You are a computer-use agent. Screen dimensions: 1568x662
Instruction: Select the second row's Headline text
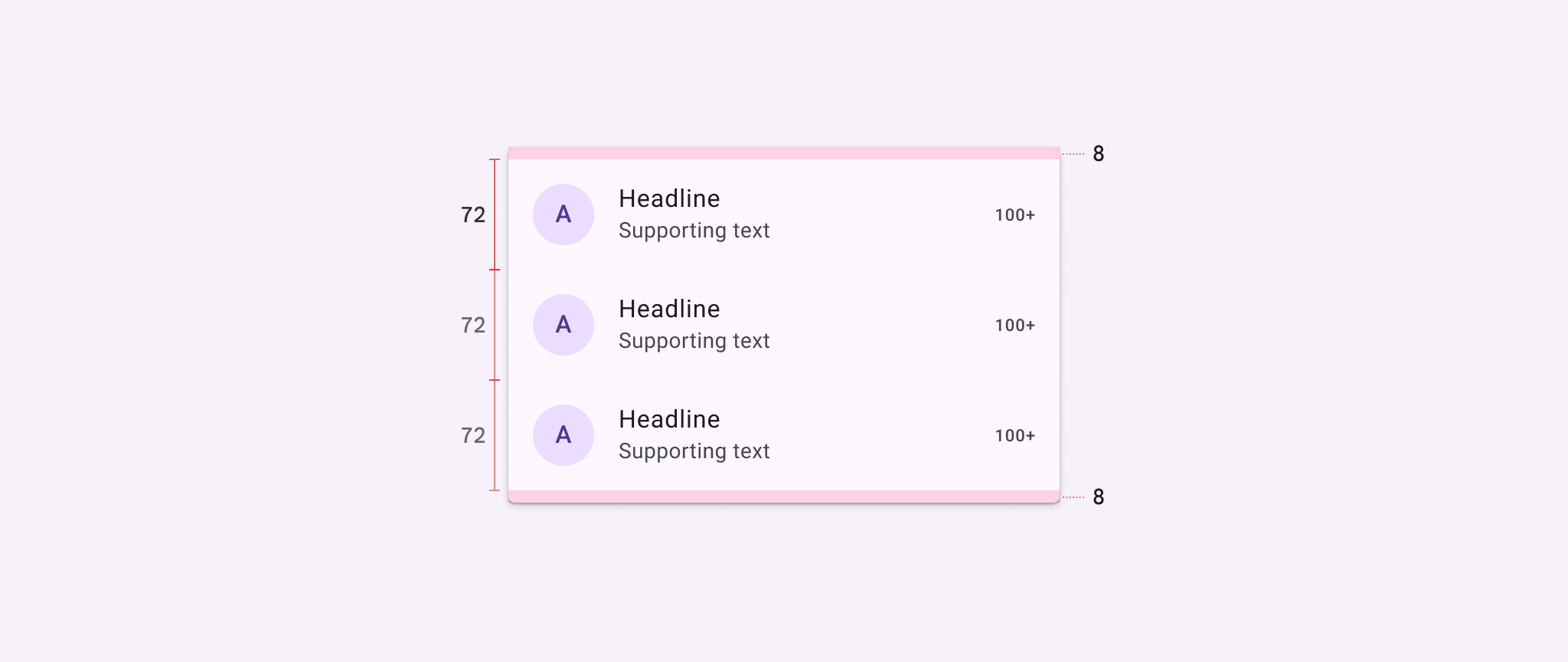coord(669,309)
